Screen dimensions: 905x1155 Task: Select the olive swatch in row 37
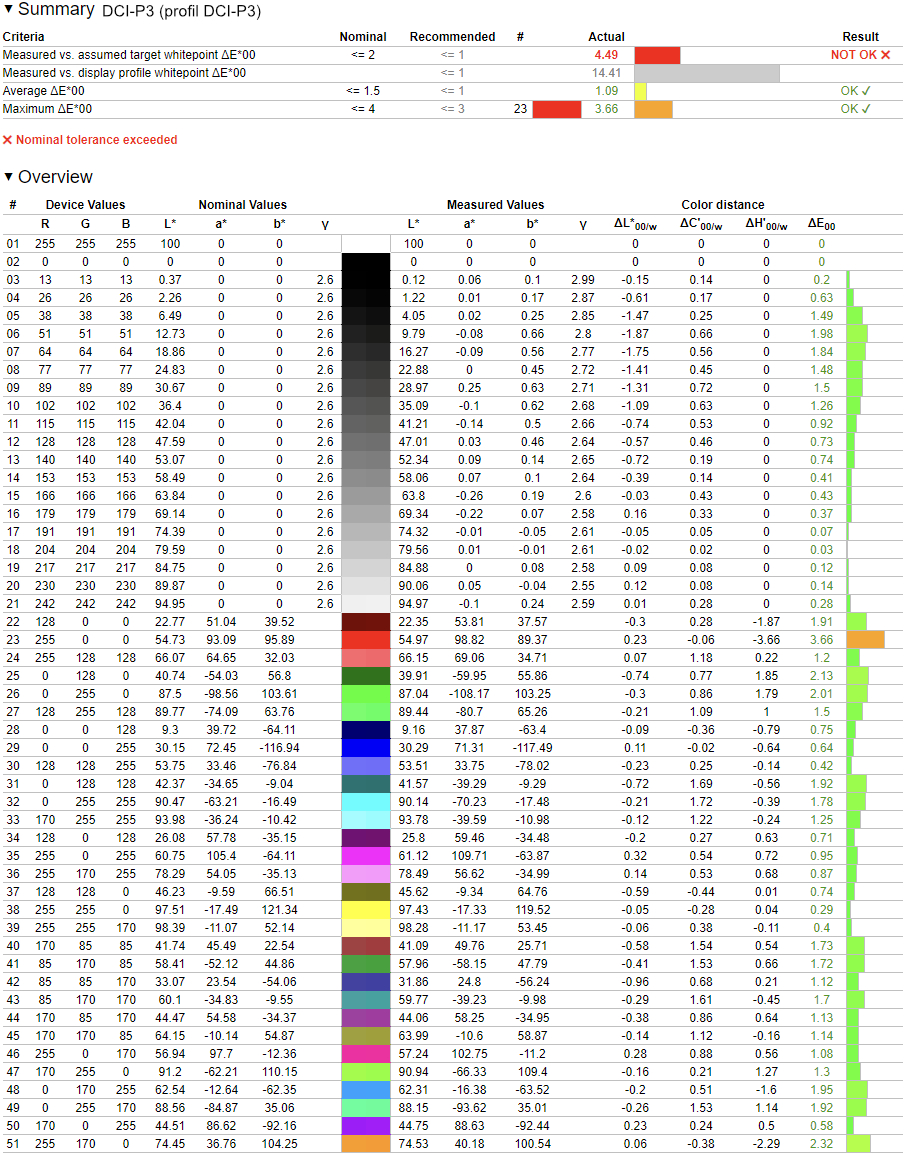[x=366, y=892]
